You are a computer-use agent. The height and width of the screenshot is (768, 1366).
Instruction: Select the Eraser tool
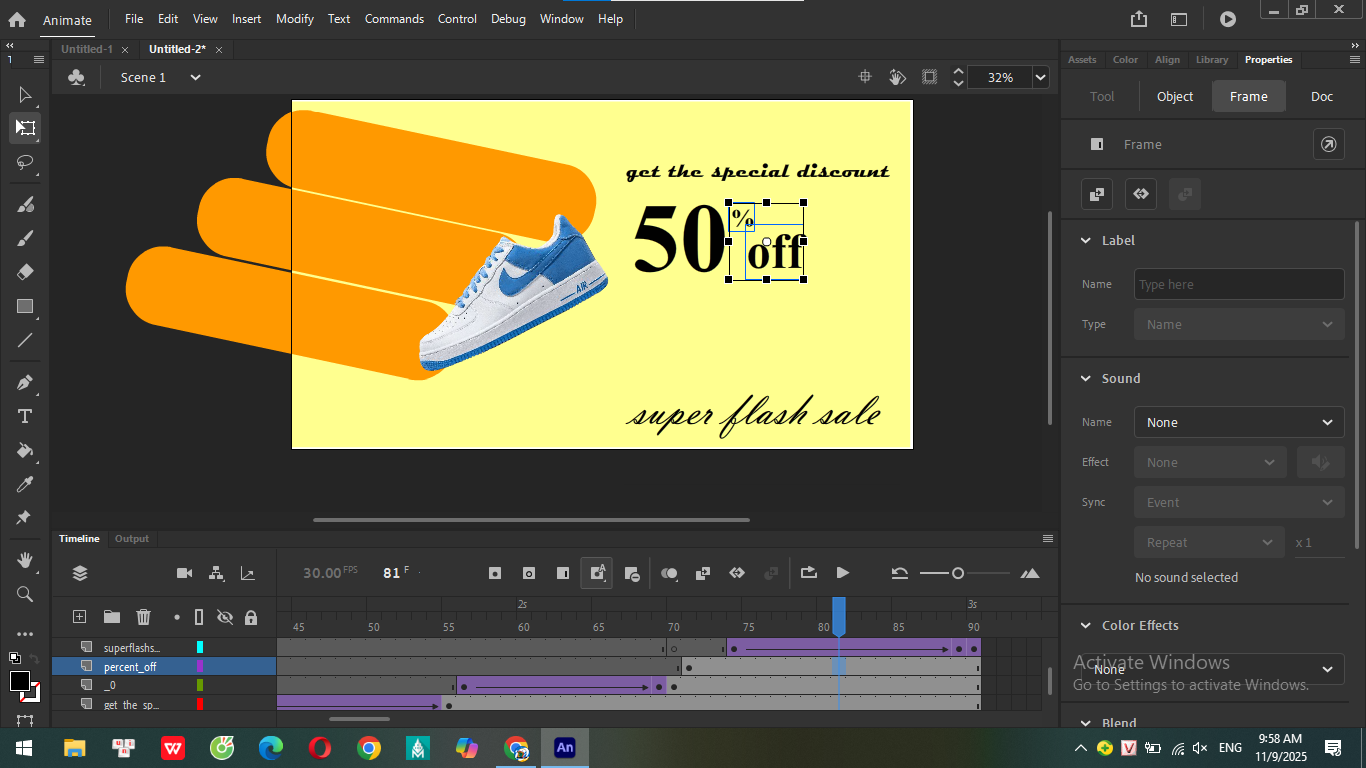pos(25,272)
